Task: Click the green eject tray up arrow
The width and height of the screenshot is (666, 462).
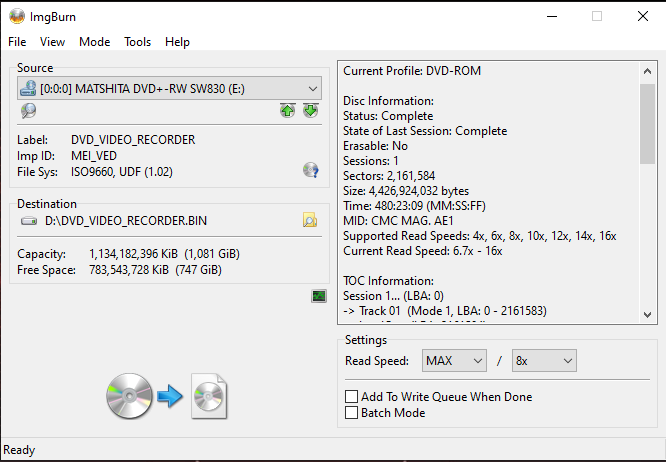Action: click(288, 111)
